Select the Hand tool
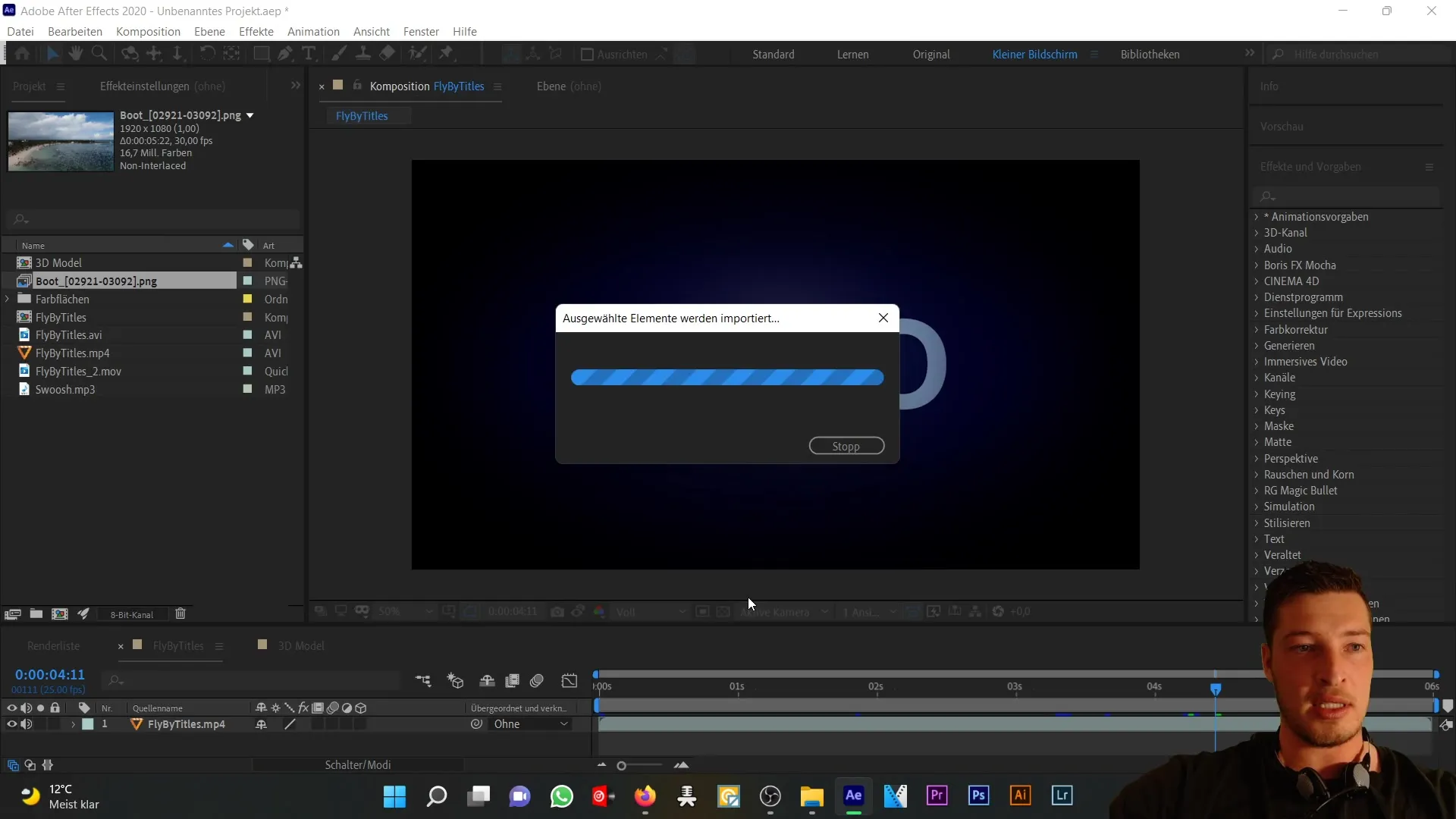This screenshot has height=819, width=1456. [x=75, y=54]
